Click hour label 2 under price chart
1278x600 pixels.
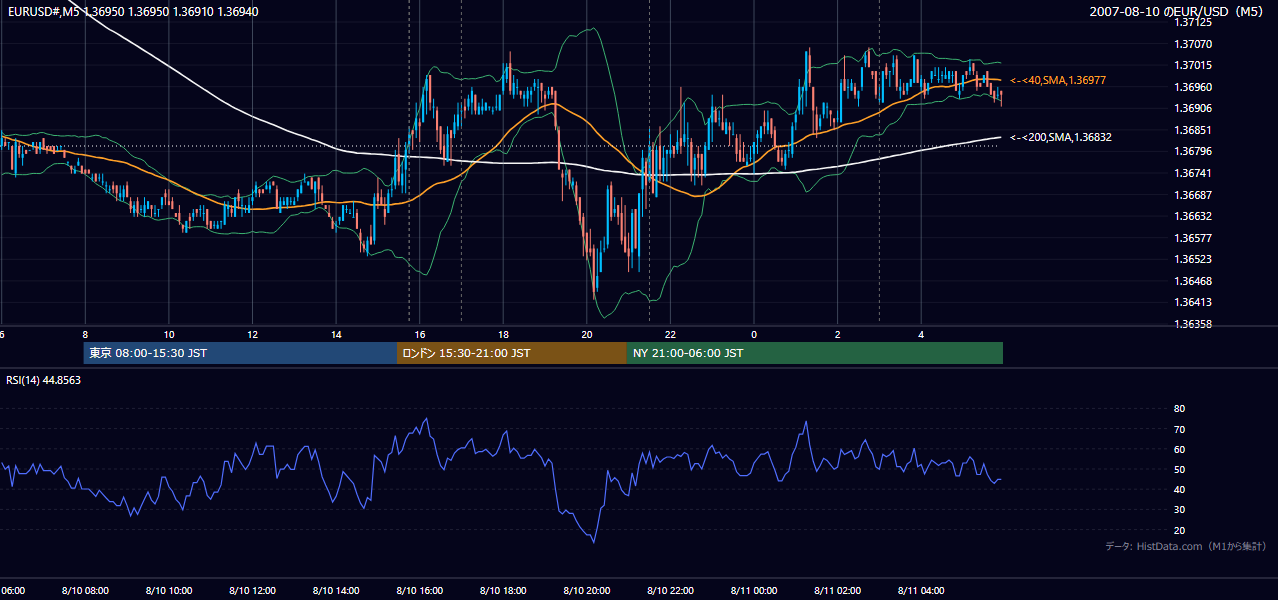[x=838, y=334]
